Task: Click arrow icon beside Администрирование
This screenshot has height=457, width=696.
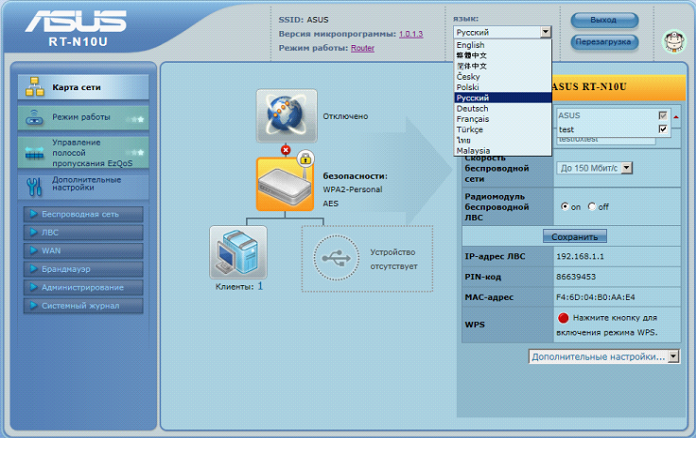Action: pyautogui.click(x=33, y=287)
